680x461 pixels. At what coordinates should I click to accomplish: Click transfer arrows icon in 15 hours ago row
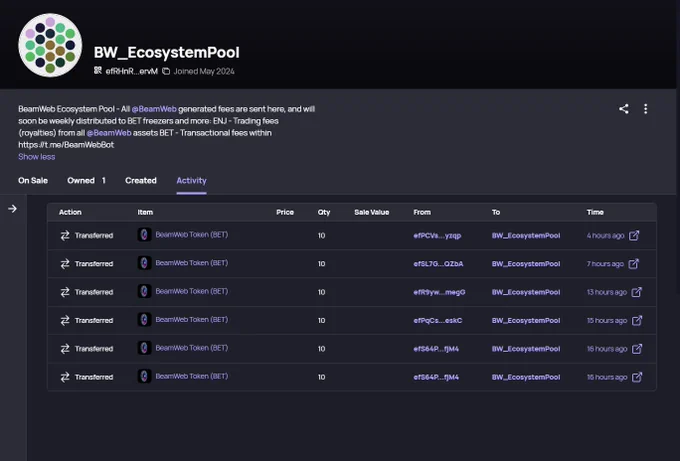coord(65,320)
